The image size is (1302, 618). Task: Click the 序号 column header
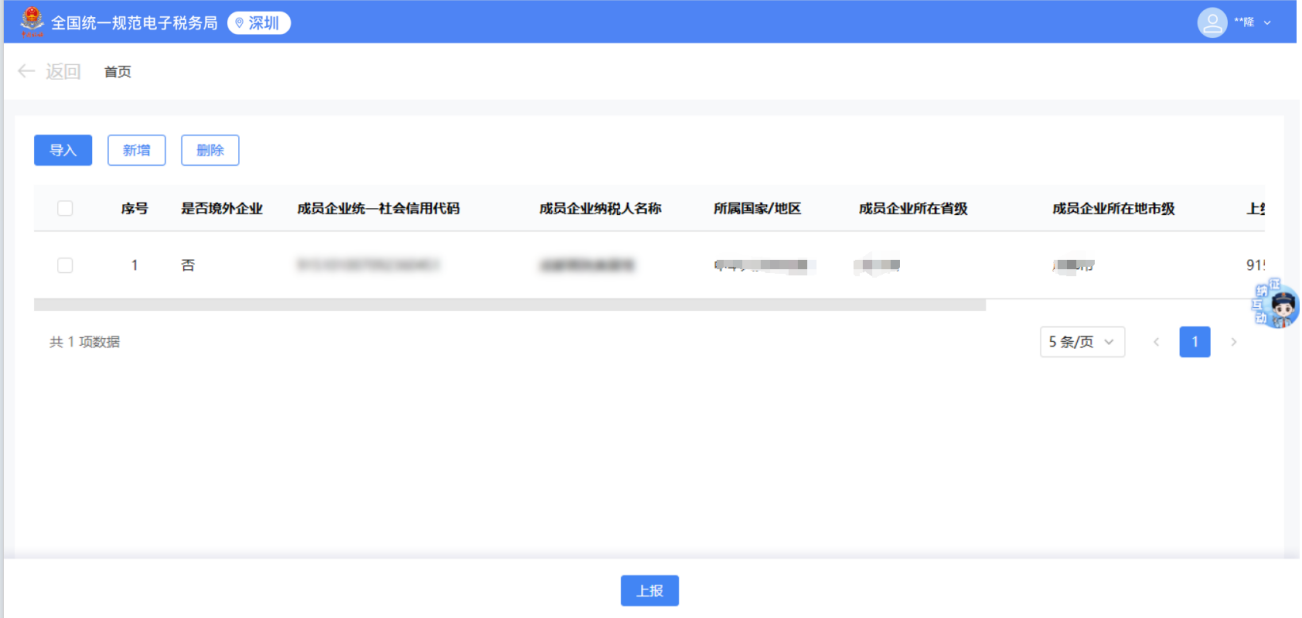[x=135, y=208]
